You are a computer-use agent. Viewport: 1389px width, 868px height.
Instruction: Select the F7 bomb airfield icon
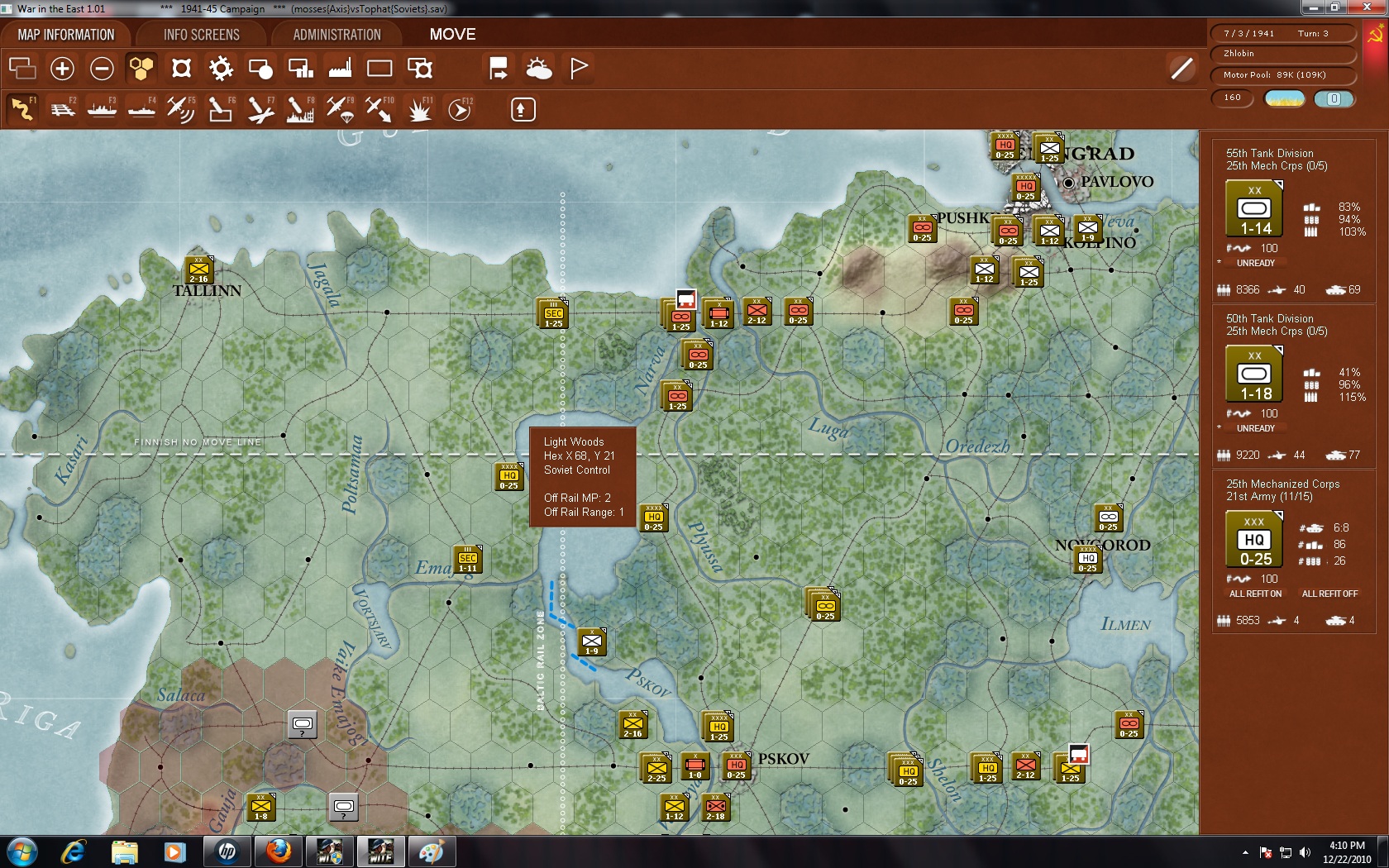click(260, 109)
